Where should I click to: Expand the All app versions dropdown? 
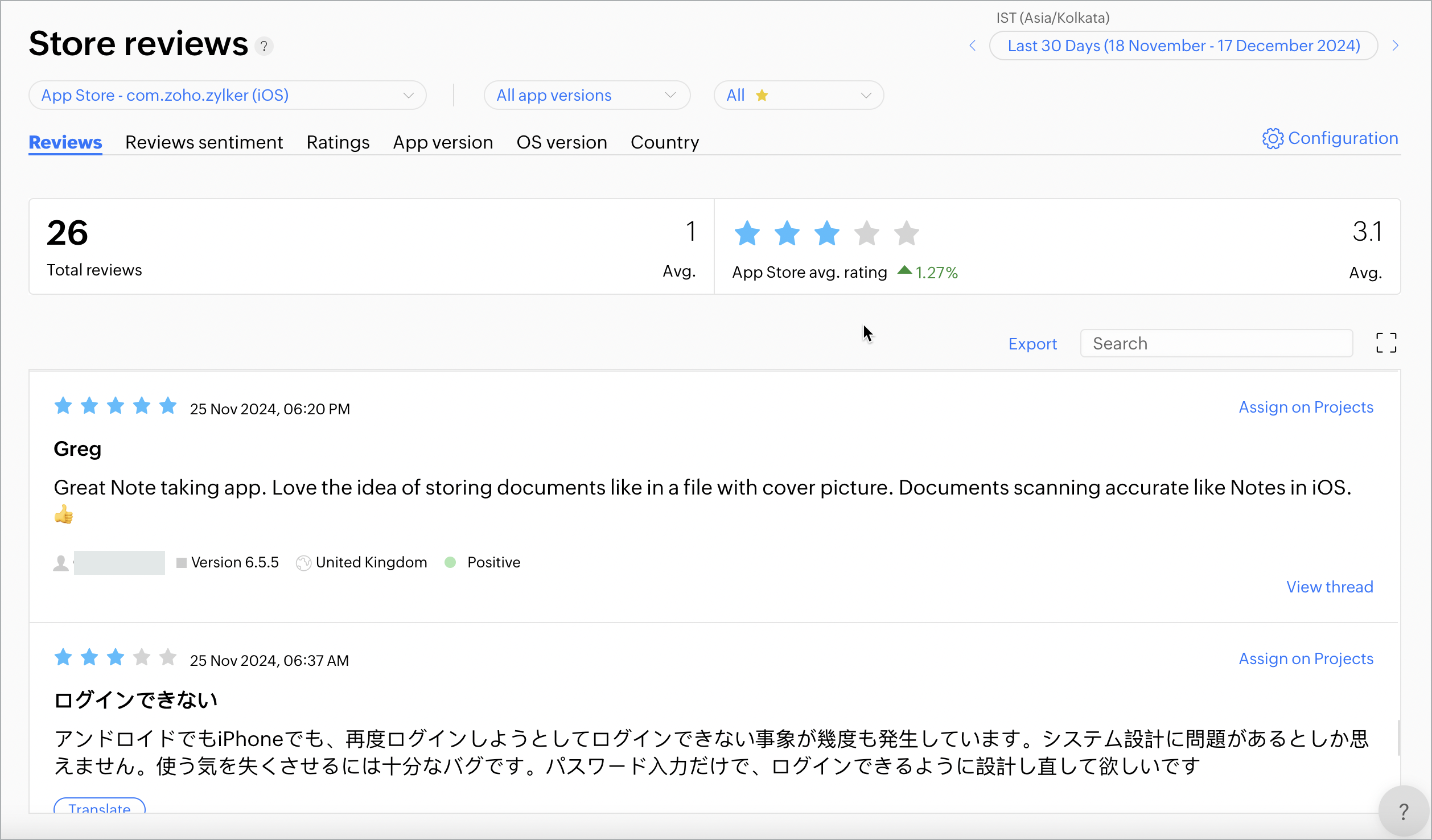pyautogui.click(x=586, y=95)
